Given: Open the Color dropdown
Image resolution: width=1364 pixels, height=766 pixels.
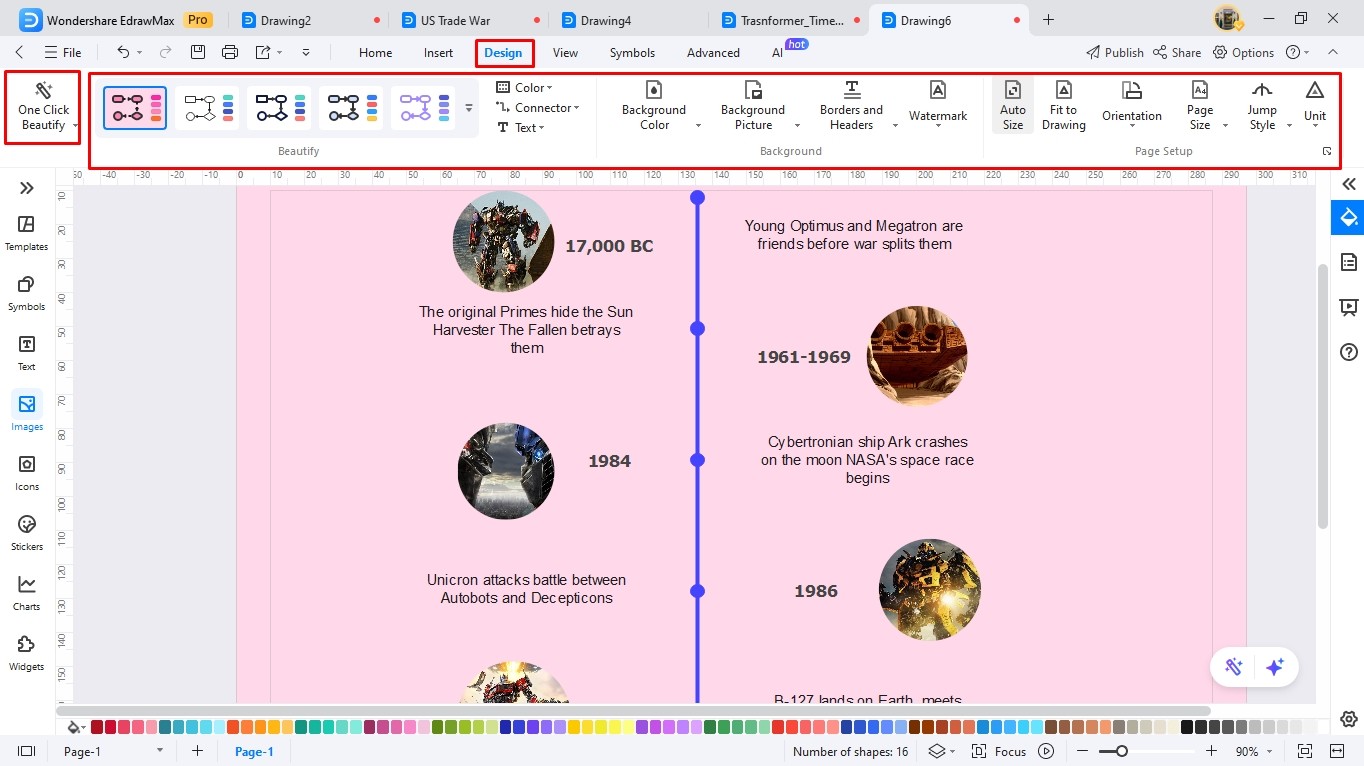Looking at the screenshot, I should click(x=525, y=87).
